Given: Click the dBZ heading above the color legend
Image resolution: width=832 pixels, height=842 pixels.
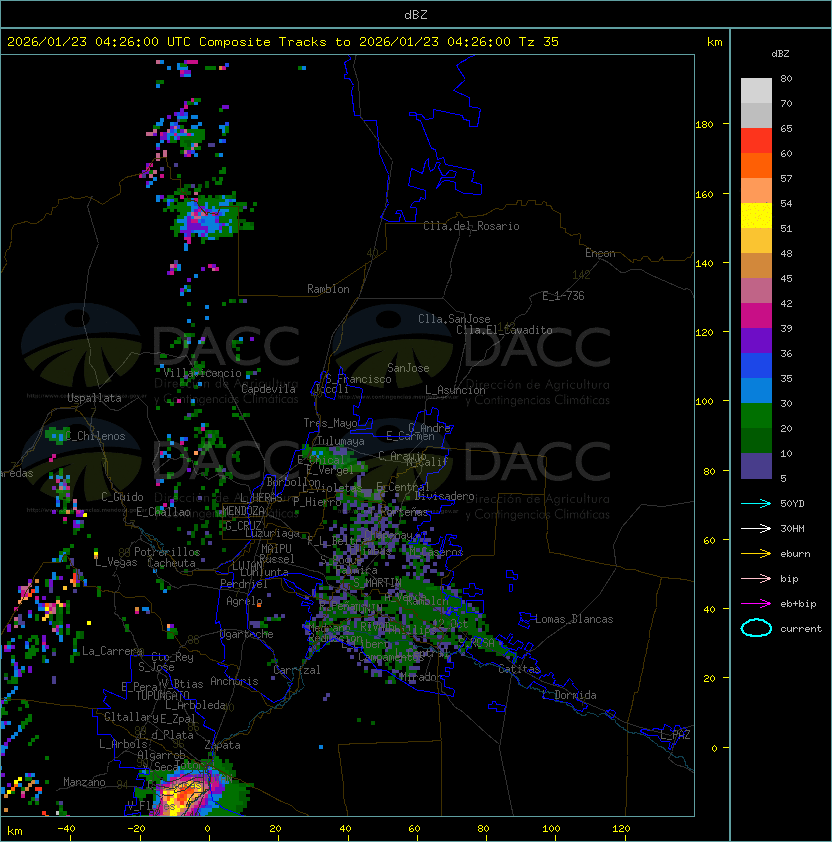Looking at the screenshot, I should coord(780,54).
